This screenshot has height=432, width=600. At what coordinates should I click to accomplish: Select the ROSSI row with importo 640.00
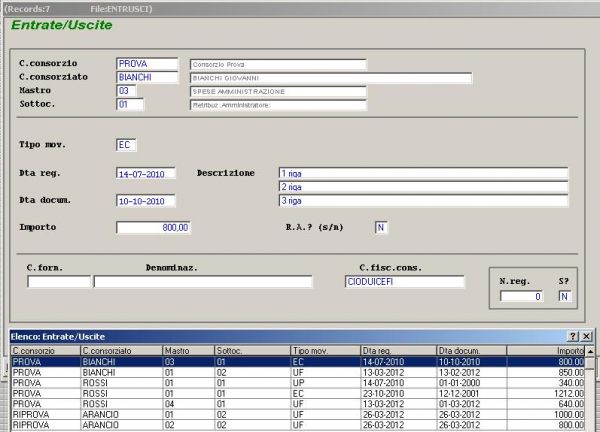click(x=298, y=404)
